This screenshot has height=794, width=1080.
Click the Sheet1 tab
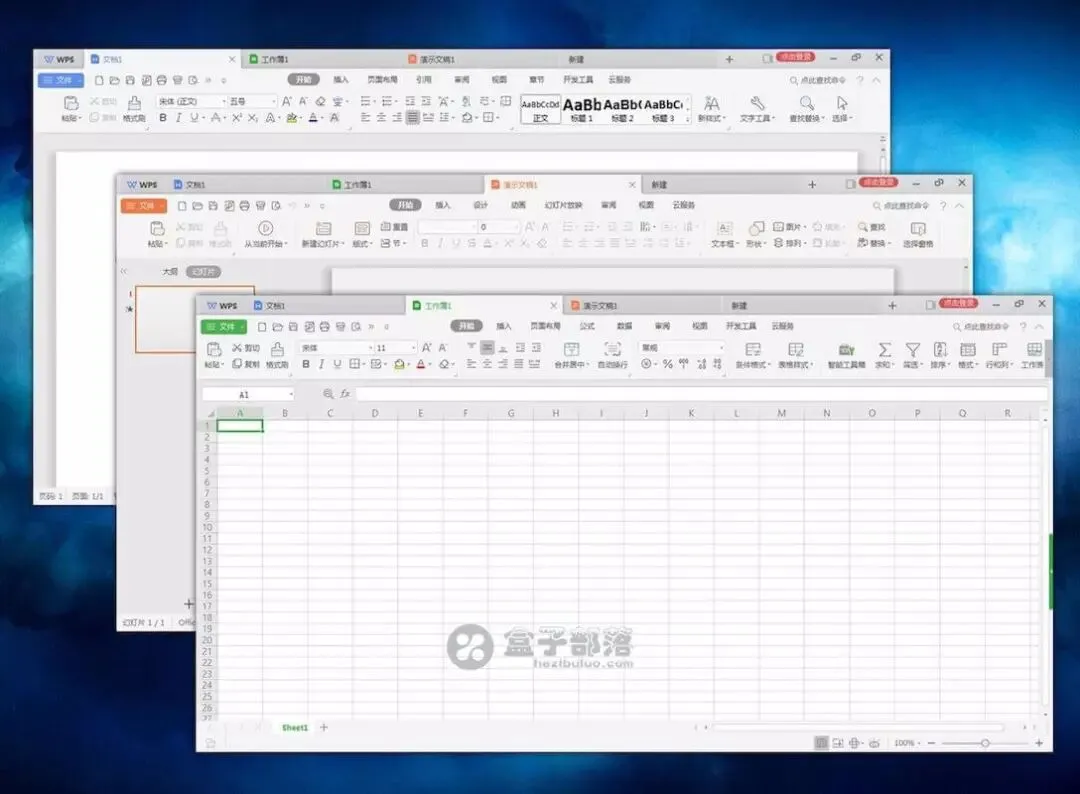pos(295,727)
